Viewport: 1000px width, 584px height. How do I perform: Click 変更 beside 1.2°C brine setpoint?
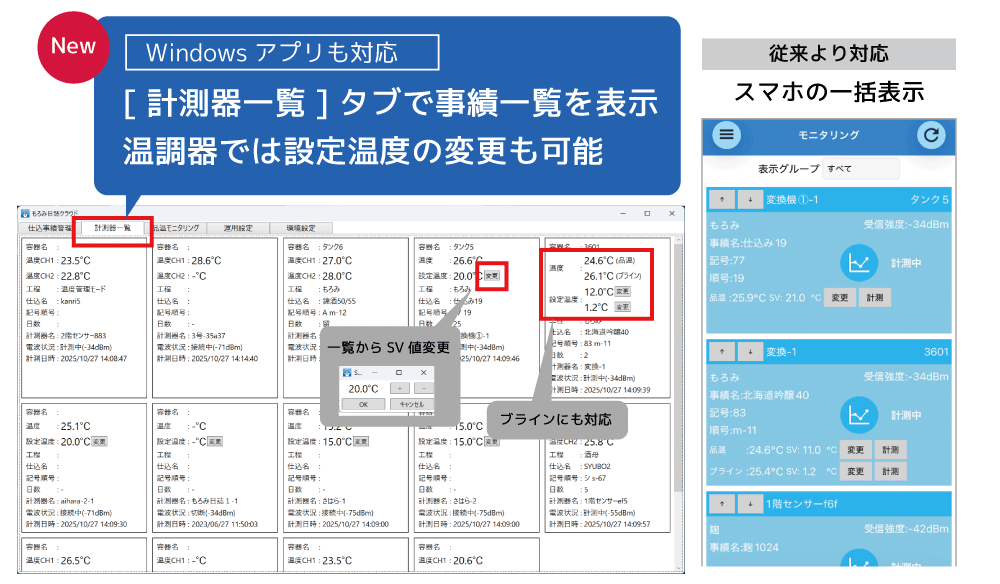pyautogui.click(x=622, y=308)
